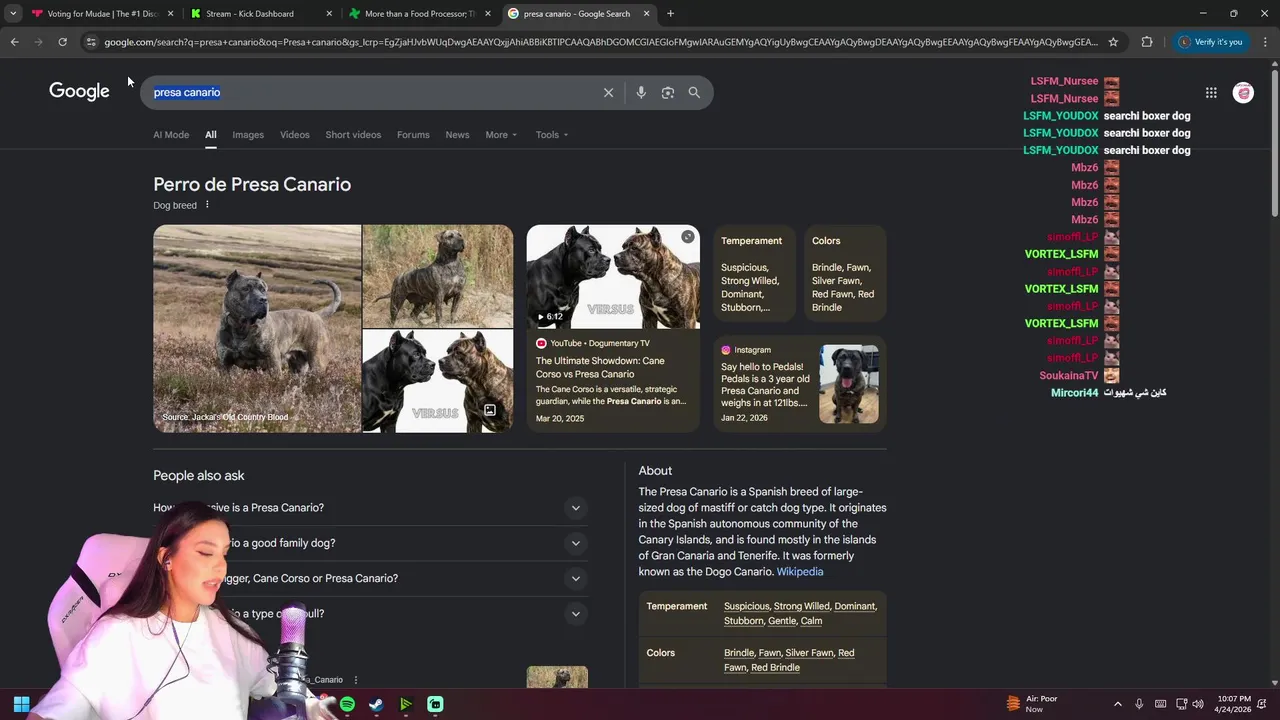This screenshot has width=1280, height=720.
Task: Open the Colors info card
Action: pyautogui.click(x=845, y=273)
